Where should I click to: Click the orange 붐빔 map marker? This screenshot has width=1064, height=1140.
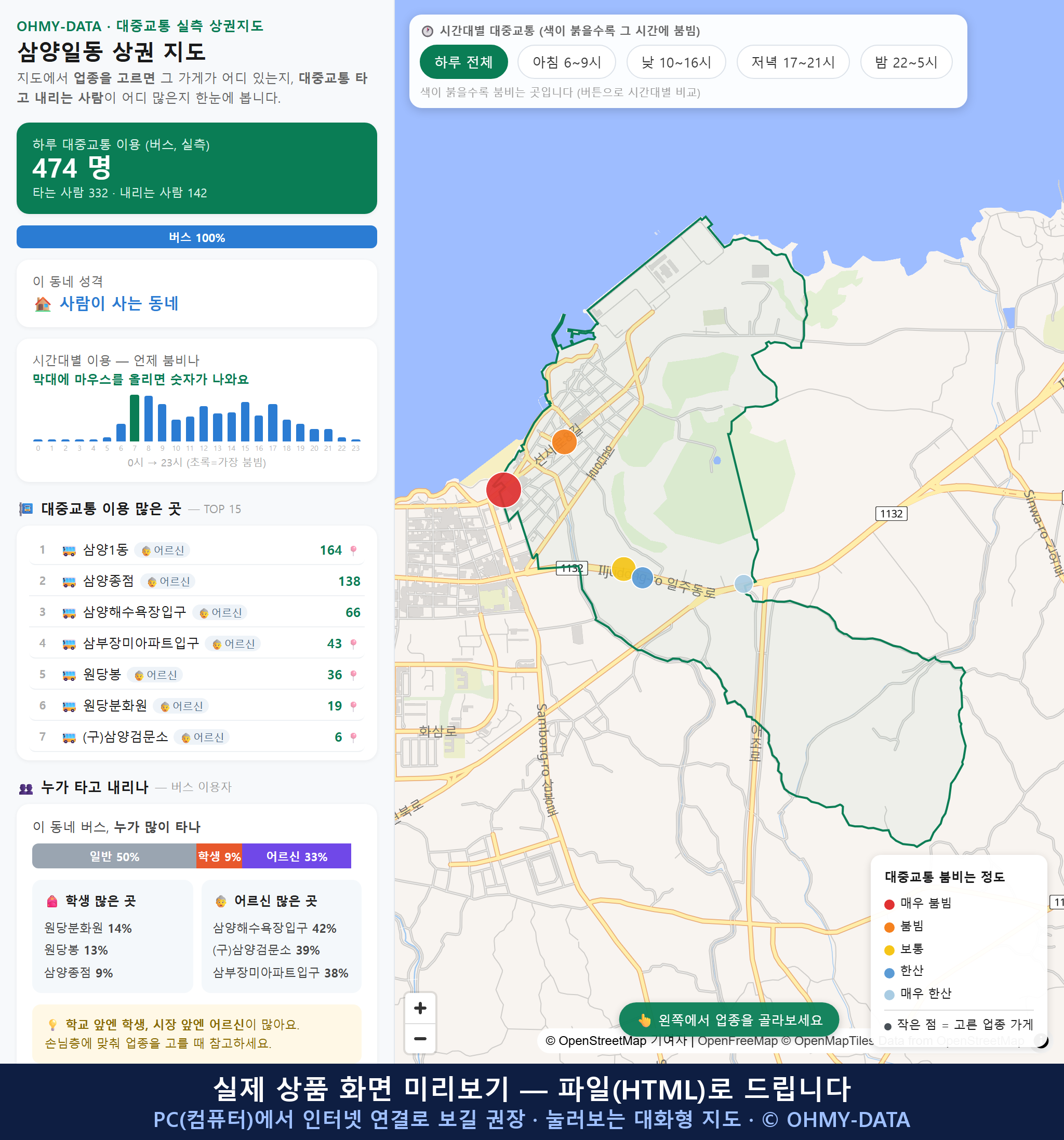[564, 442]
